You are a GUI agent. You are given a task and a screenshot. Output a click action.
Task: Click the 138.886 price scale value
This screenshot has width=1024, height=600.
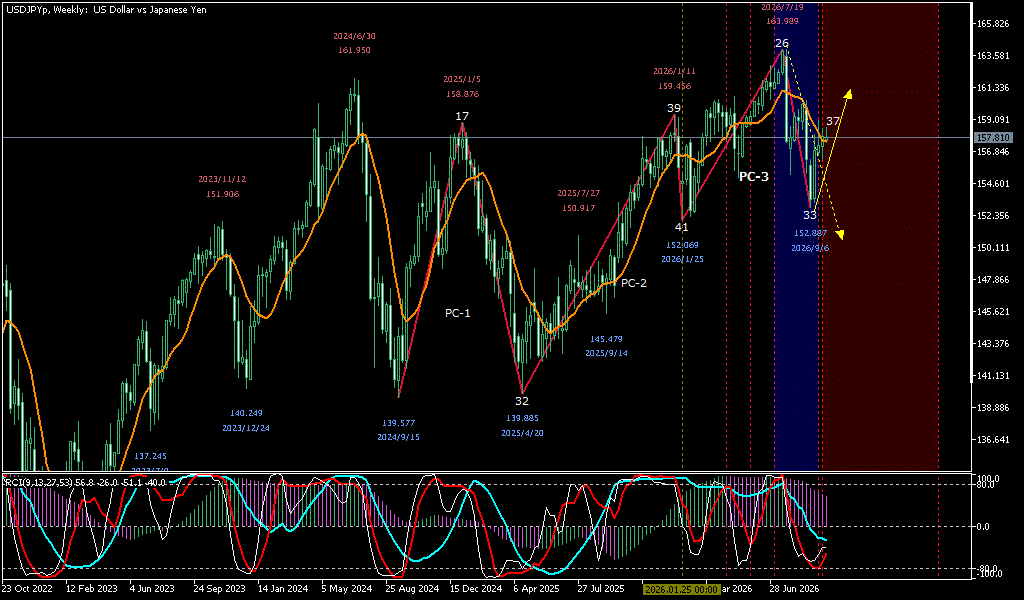point(993,407)
